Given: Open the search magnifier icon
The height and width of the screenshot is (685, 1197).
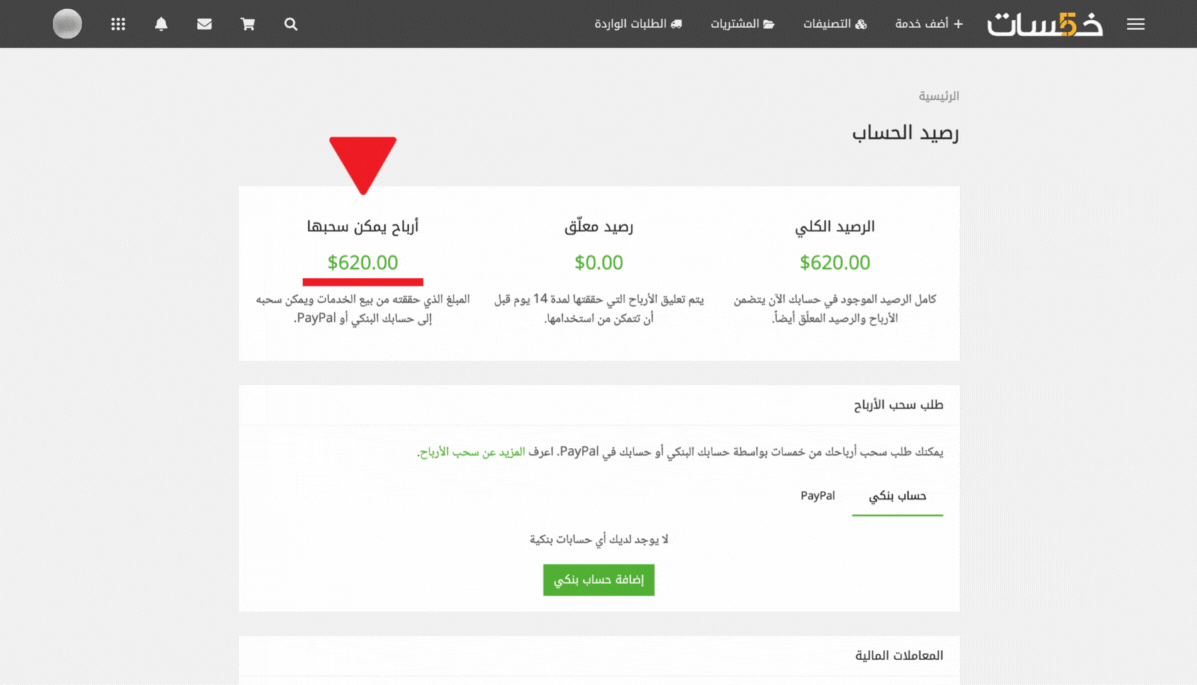Looking at the screenshot, I should click(291, 24).
